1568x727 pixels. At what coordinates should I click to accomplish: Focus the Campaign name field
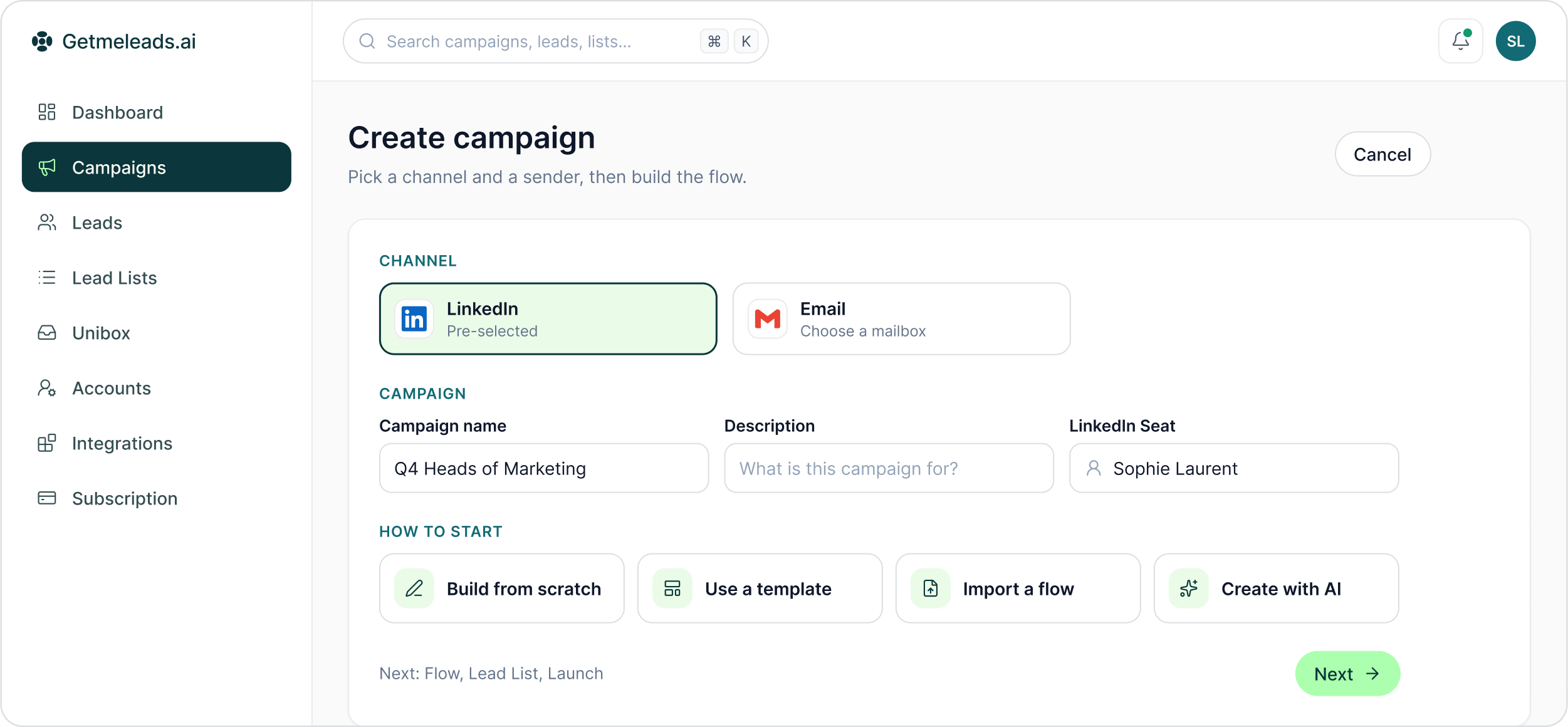[x=544, y=468]
